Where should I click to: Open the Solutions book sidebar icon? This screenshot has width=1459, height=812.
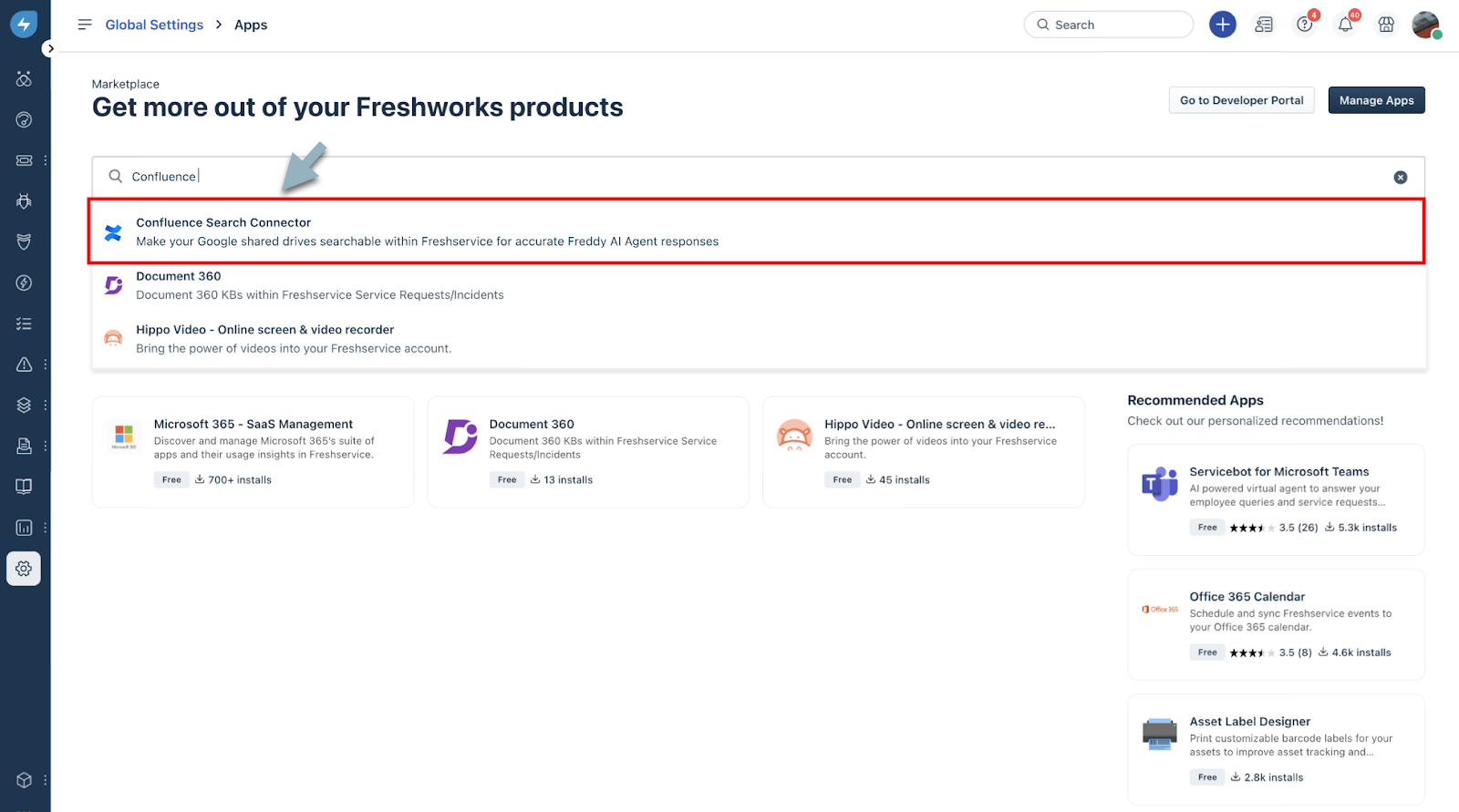(x=24, y=487)
